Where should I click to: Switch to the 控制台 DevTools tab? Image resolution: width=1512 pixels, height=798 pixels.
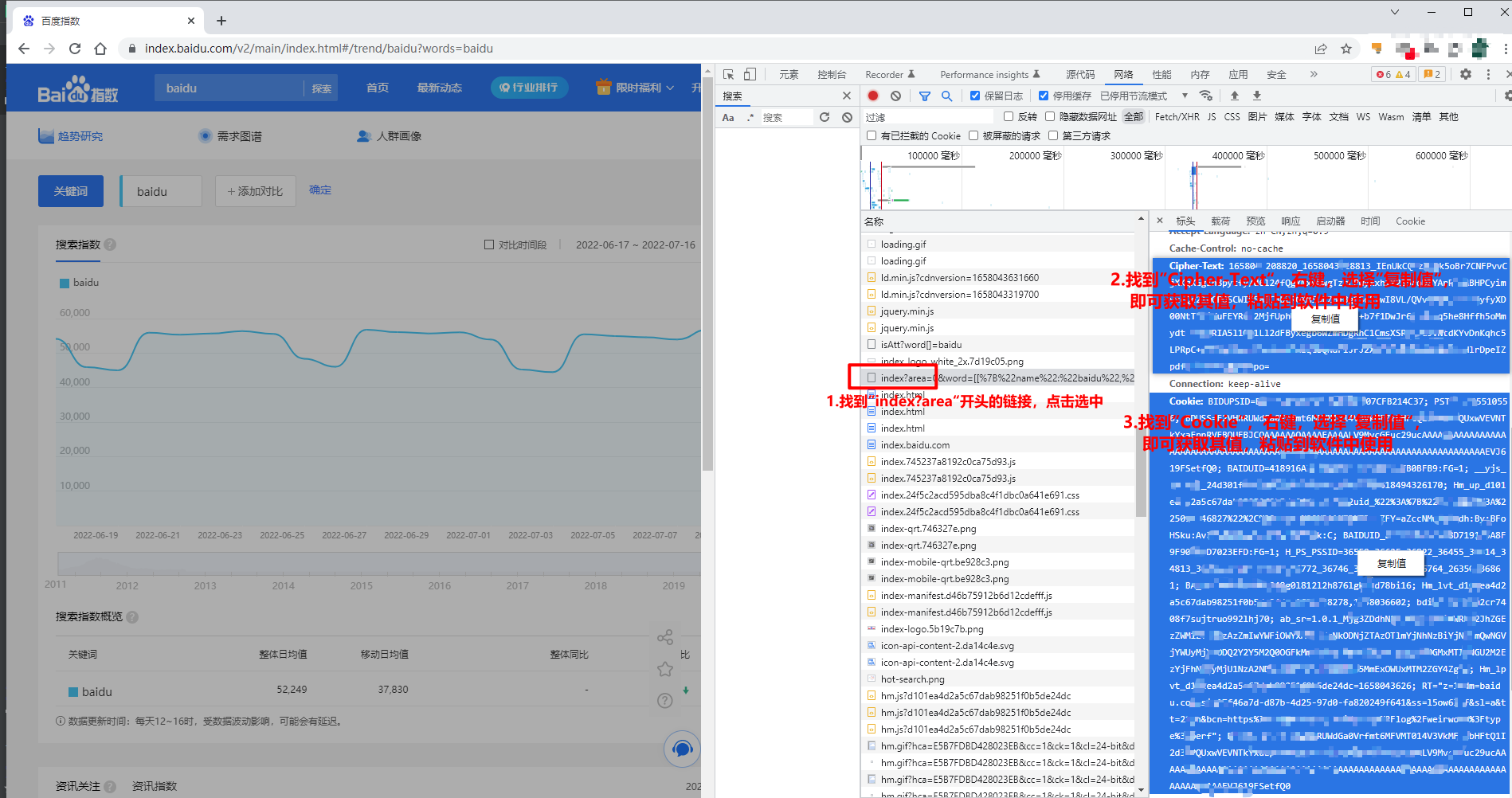coord(831,74)
